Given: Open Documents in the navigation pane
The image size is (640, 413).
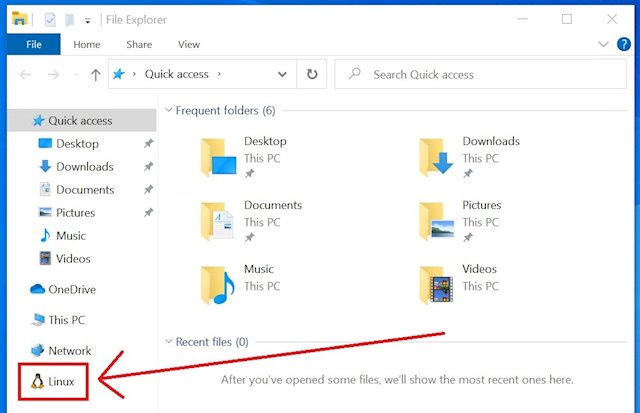Looking at the screenshot, I should [x=85, y=190].
